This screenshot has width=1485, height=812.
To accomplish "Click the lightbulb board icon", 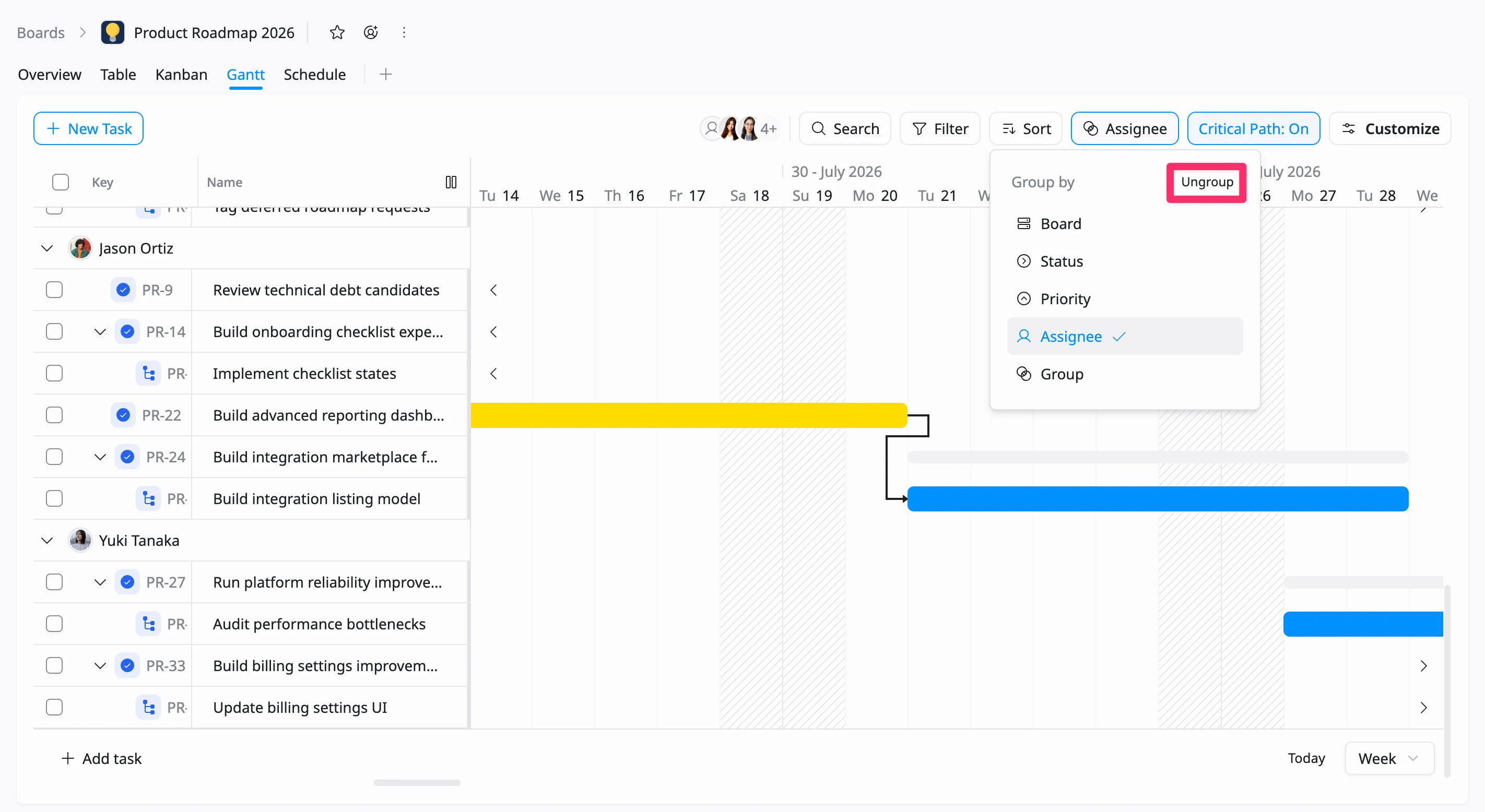I will pyautogui.click(x=112, y=32).
